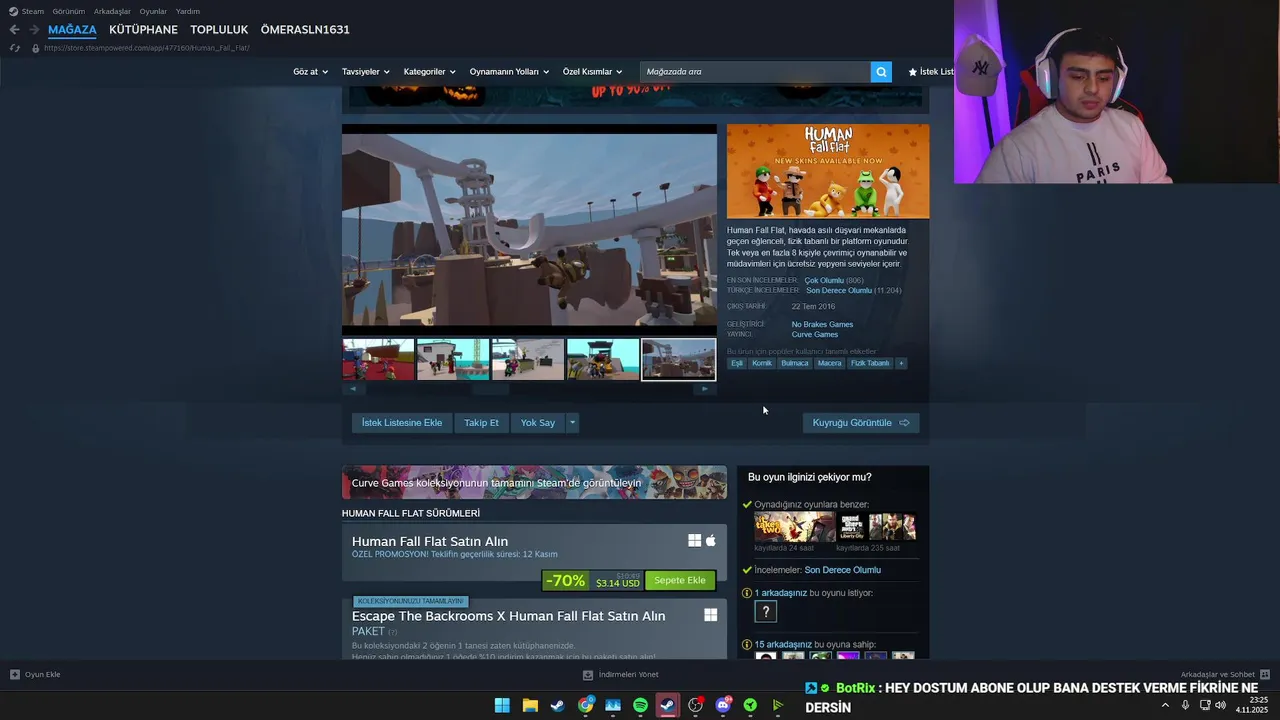This screenshot has width=1280, height=720.
Task: Reload the store page with the refresh icon
Action: pos(14,48)
